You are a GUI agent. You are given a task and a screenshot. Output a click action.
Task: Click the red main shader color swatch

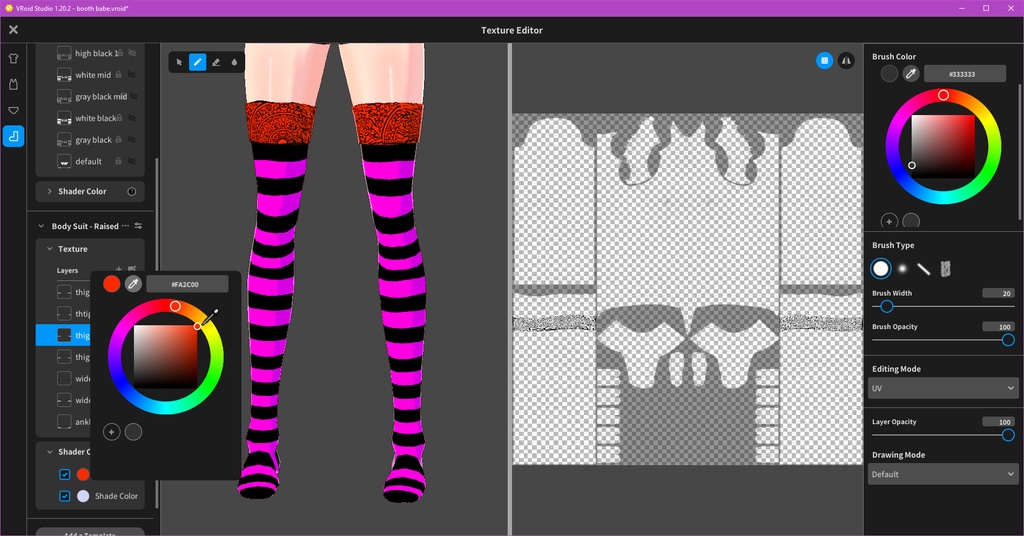[x=83, y=474]
